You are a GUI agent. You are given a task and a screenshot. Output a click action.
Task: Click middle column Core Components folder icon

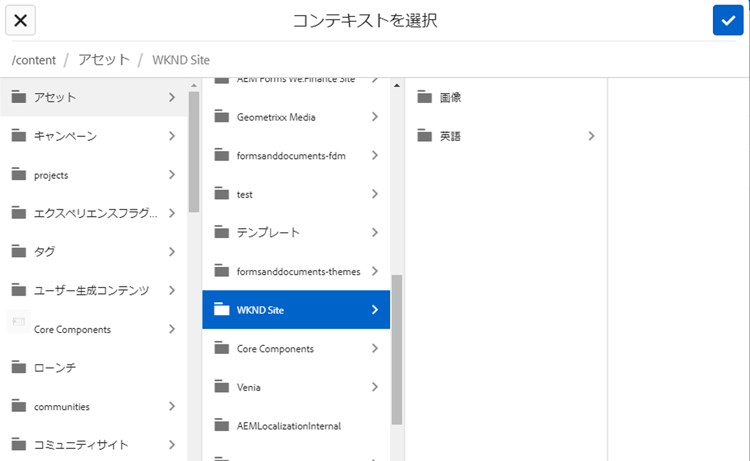[x=221, y=348]
